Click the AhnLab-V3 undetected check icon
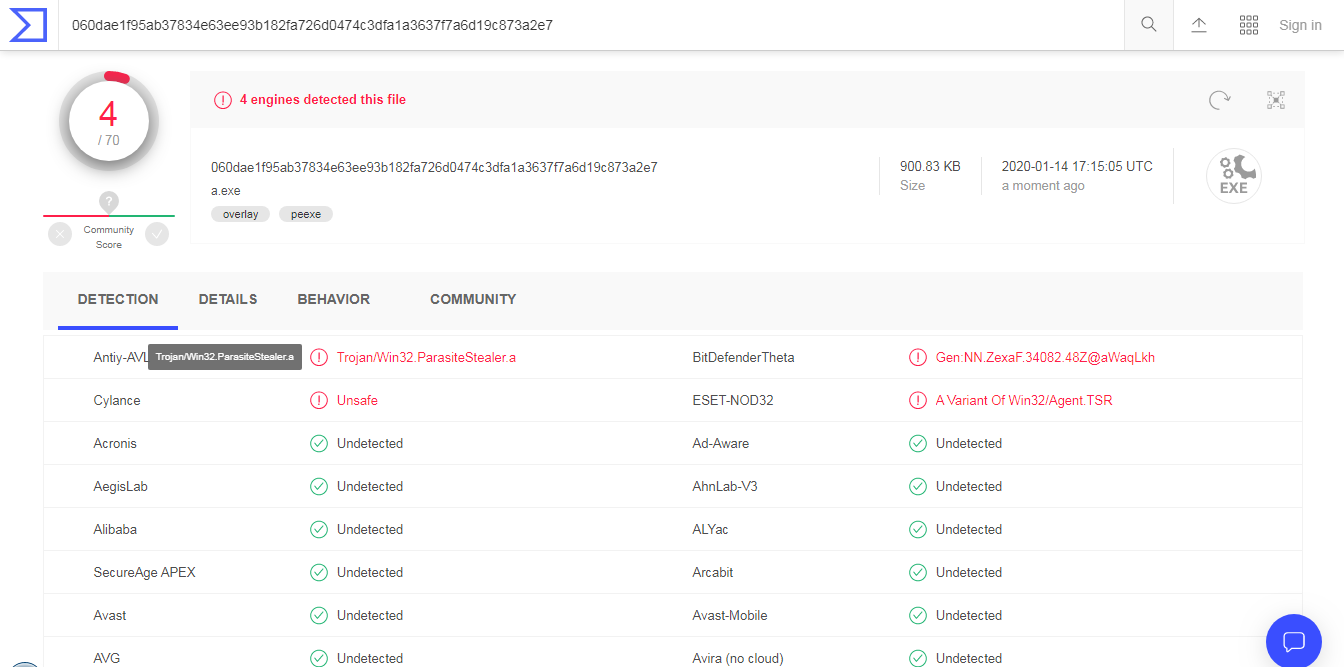The width and height of the screenshot is (1344, 667). click(x=917, y=486)
